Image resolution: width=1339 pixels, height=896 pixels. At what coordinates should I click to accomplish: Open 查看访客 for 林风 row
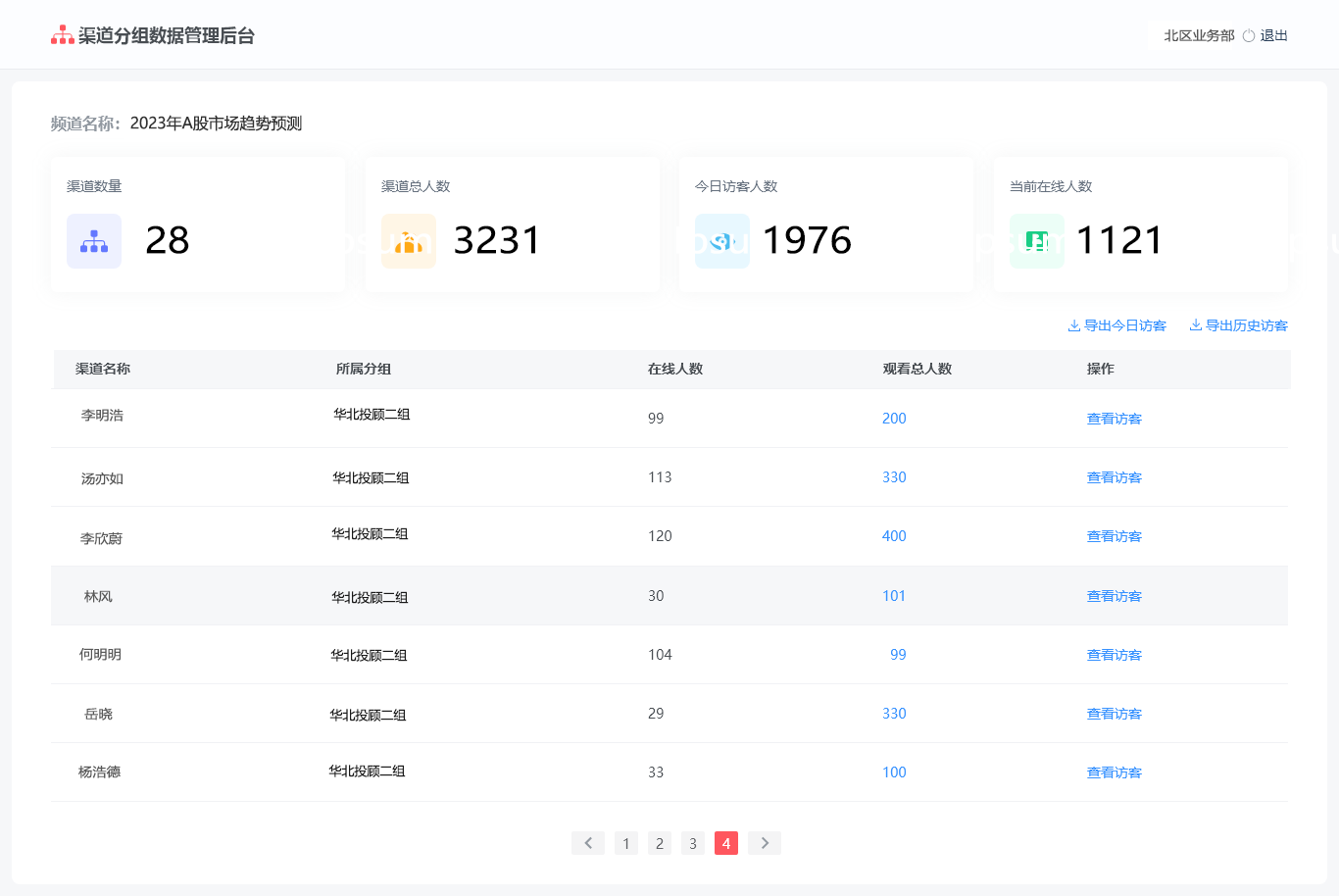(x=1115, y=596)
